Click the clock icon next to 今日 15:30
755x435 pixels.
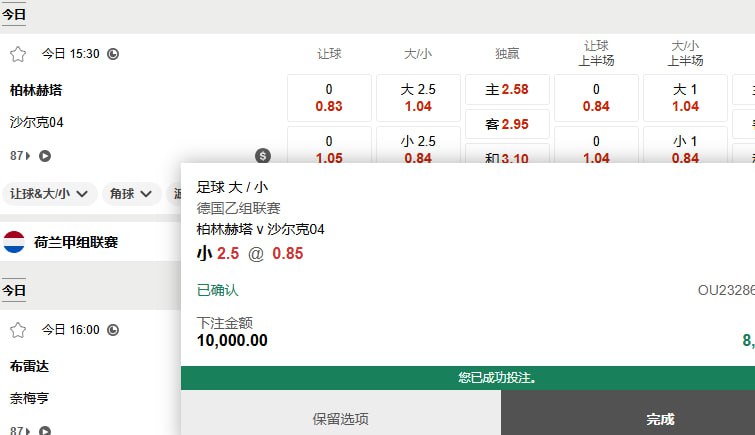click(x=113, y=54)
